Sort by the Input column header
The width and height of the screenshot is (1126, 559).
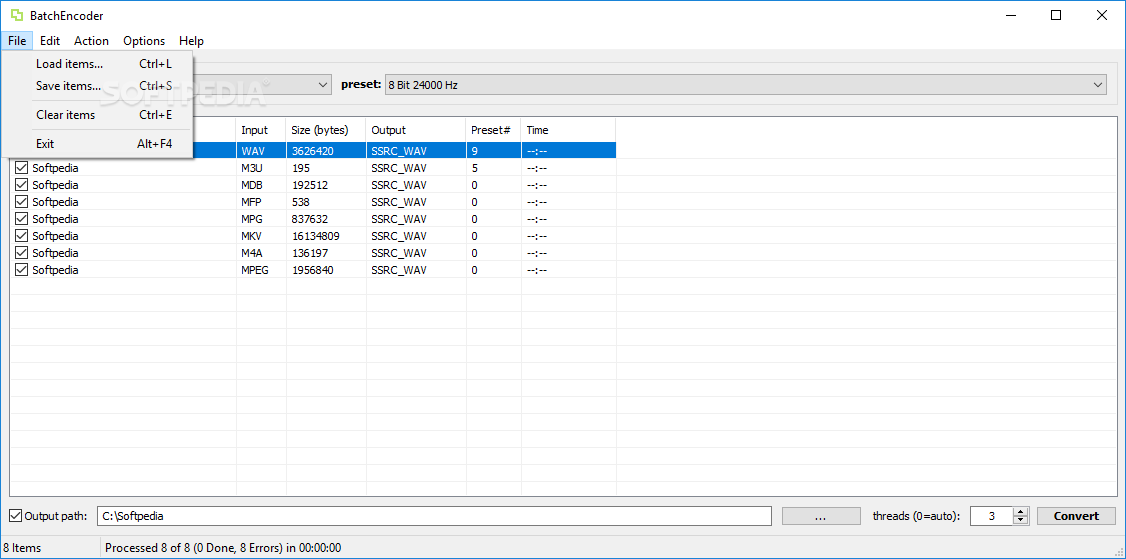pos(261,130)
